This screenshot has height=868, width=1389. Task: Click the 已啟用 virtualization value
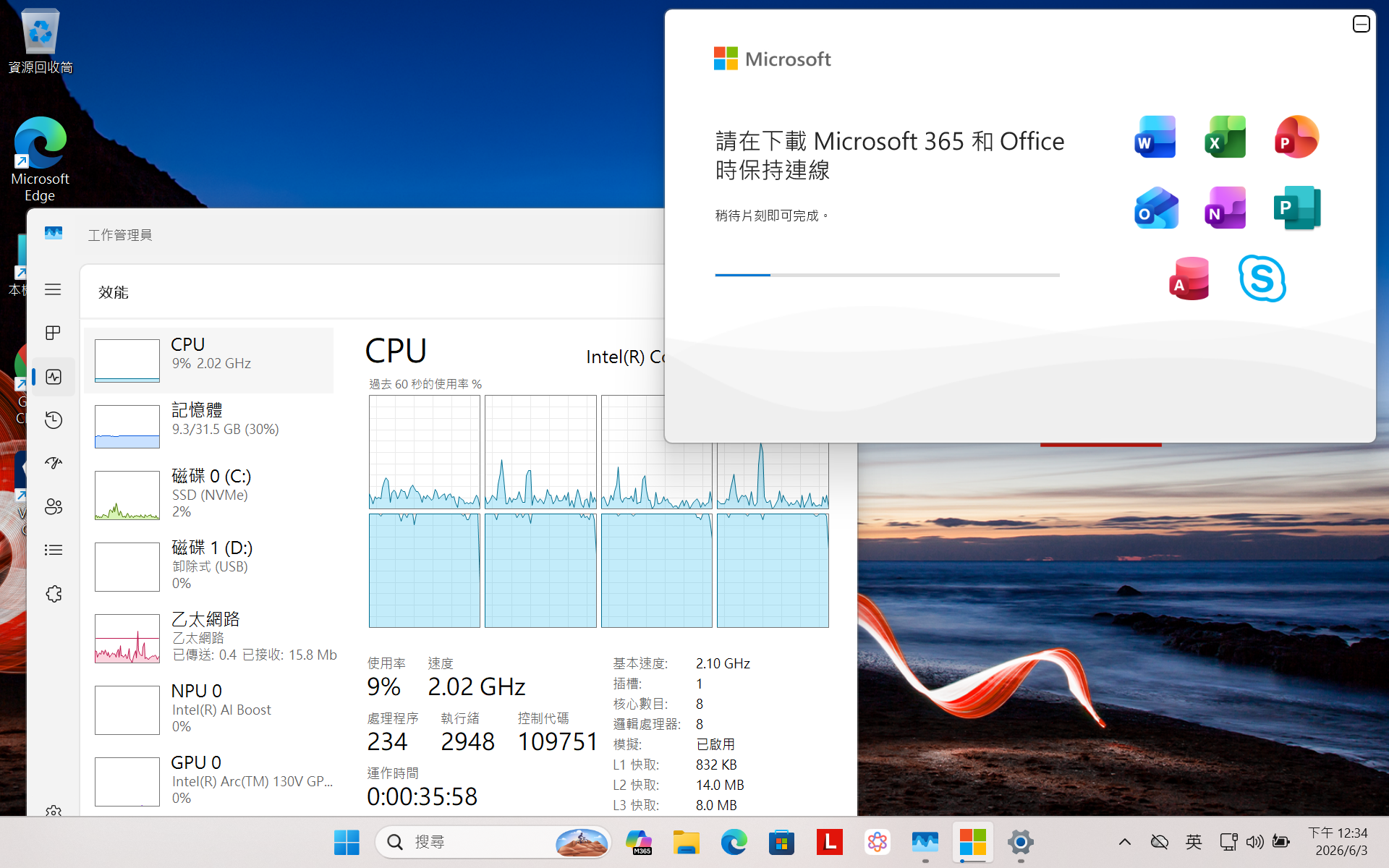715,744
